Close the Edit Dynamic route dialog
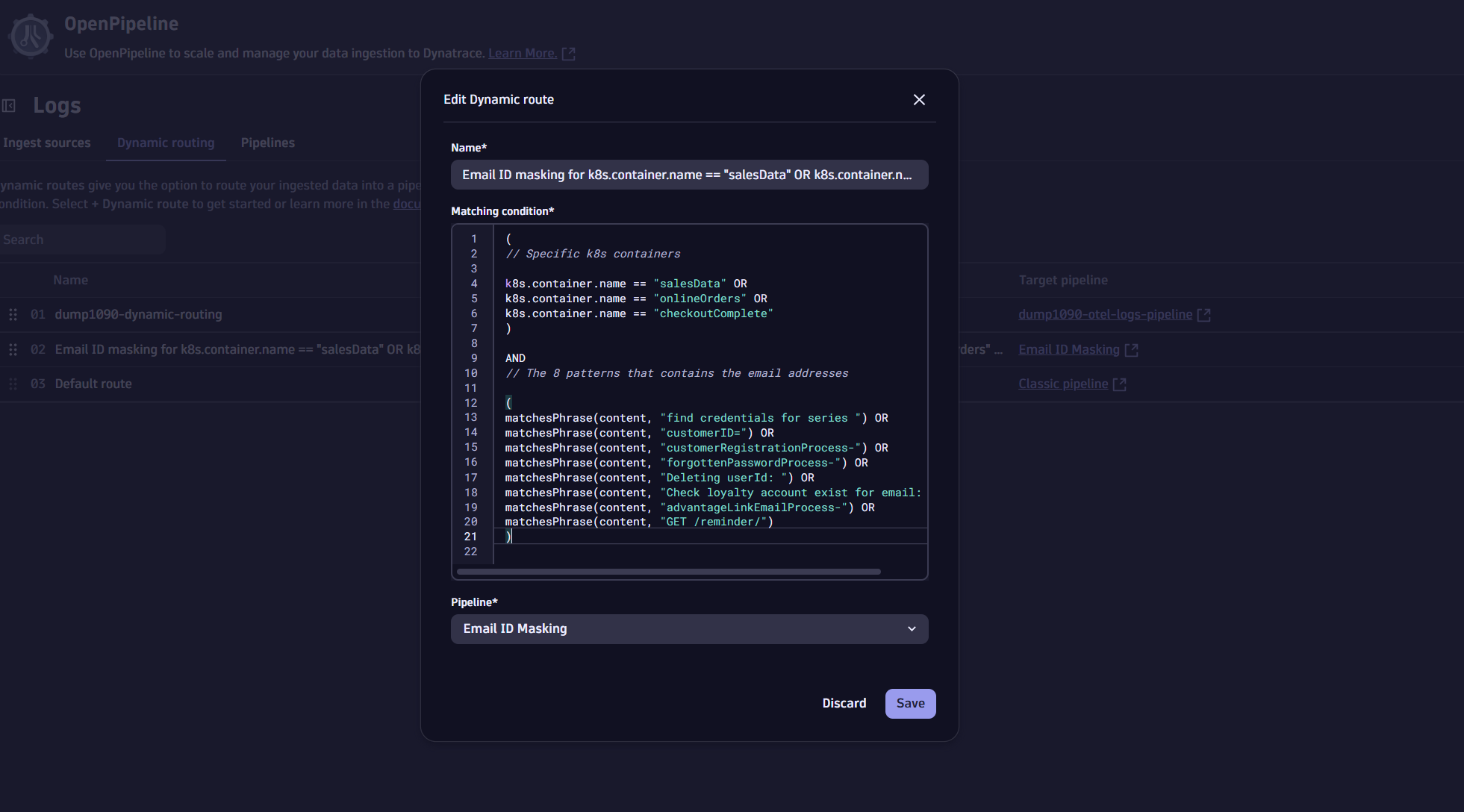The width and height of the screenshot is (1464, 812). [919, 100]
